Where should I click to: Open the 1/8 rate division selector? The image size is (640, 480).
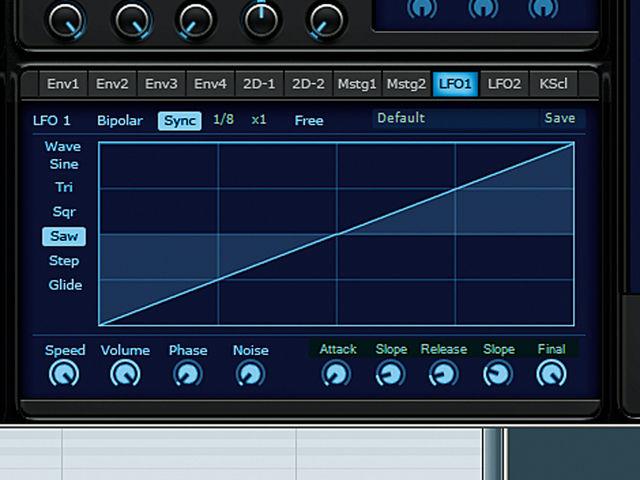tap(224, 120)
